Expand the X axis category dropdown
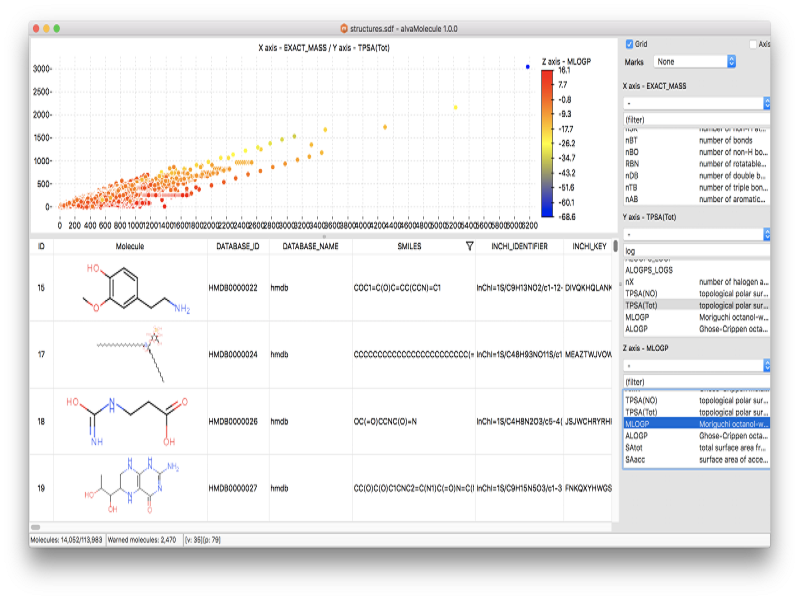The image size is (800, 600). [x=696, y=103]
